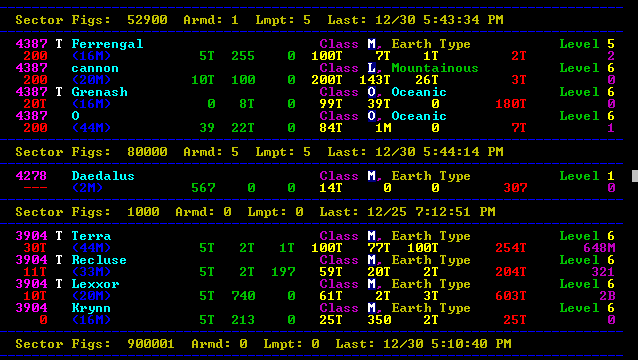Click the green value 567
Viewport: 638px width, 360px height.
(x=203, y=188)
